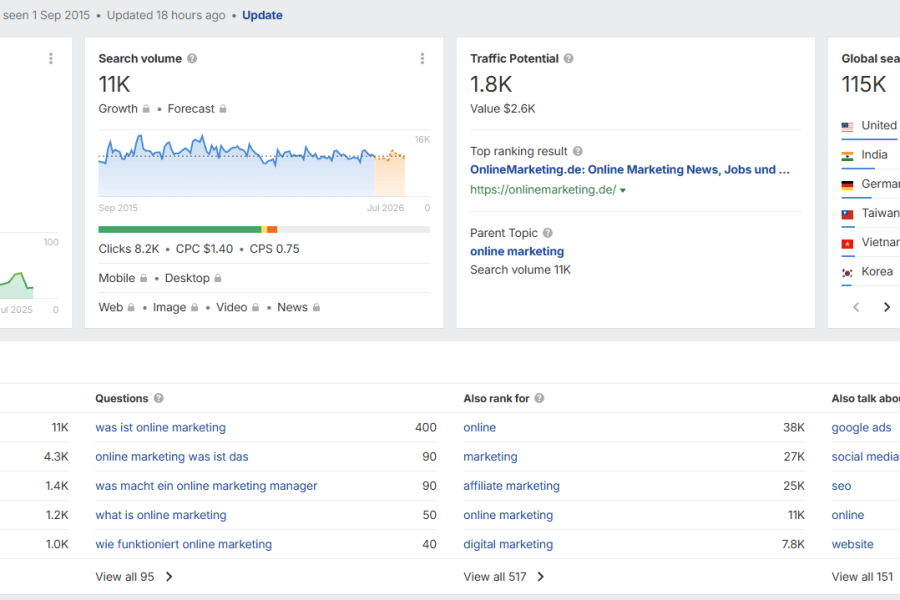900x600 pixels.
Task: Click View all 151 also talk about
Action: [862, 576]
